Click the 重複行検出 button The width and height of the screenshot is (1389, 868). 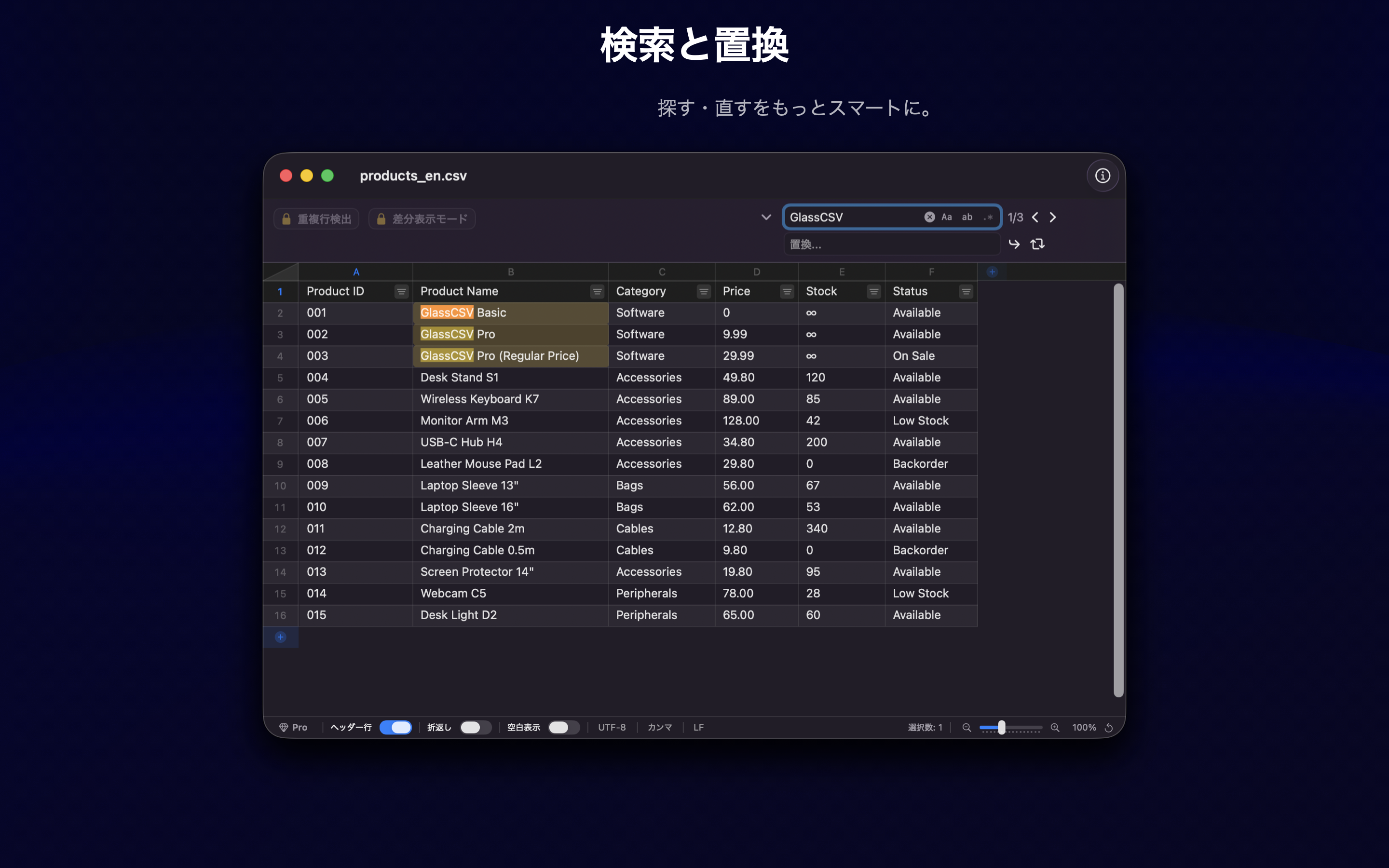(316, 219)
